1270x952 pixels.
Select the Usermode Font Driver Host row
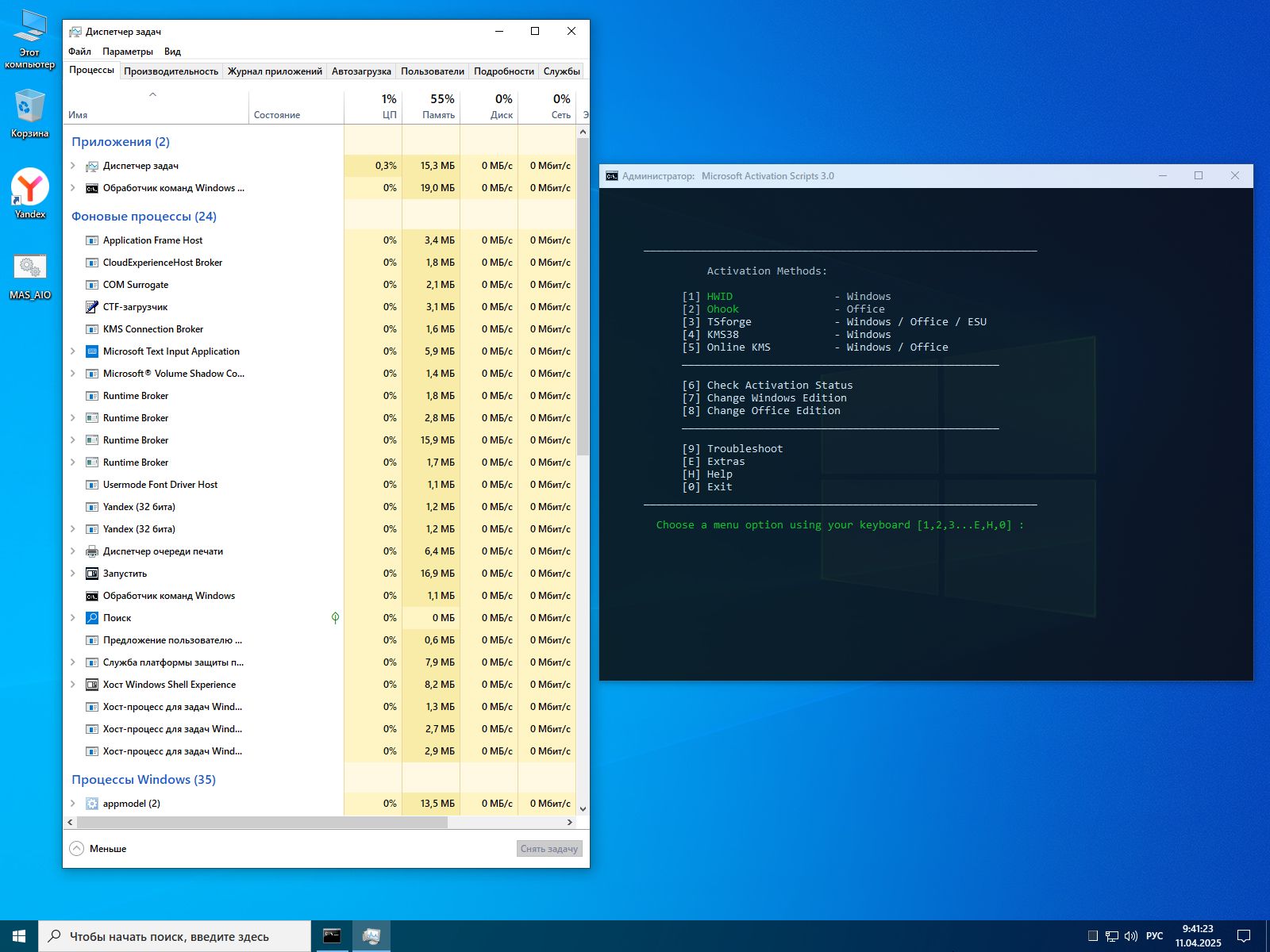(320, 485)
